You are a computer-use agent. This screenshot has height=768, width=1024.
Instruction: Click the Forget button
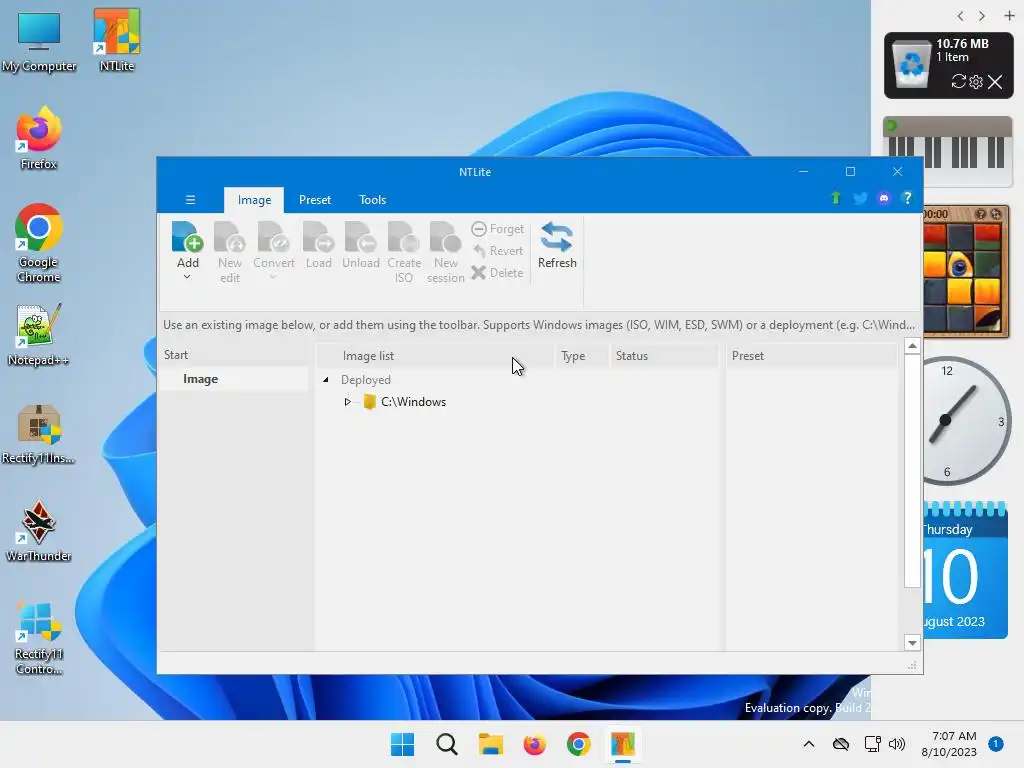click(498, 229)
